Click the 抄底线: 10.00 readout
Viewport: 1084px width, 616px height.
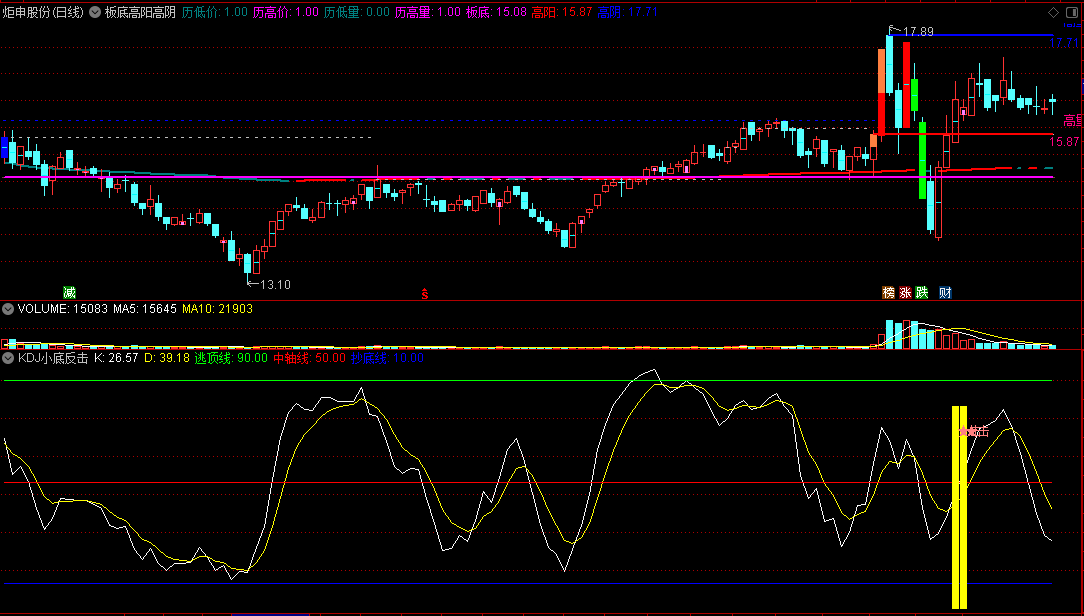[x=387, y=358]
